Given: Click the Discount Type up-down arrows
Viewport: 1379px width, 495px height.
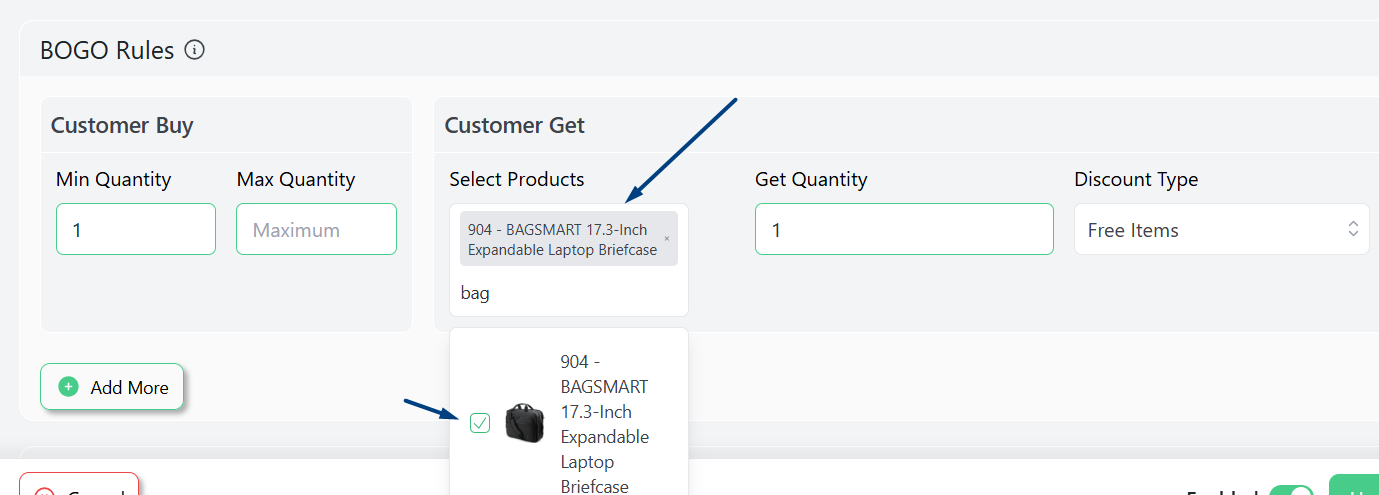Looking at the screenshot, I should coord(1353,229).
